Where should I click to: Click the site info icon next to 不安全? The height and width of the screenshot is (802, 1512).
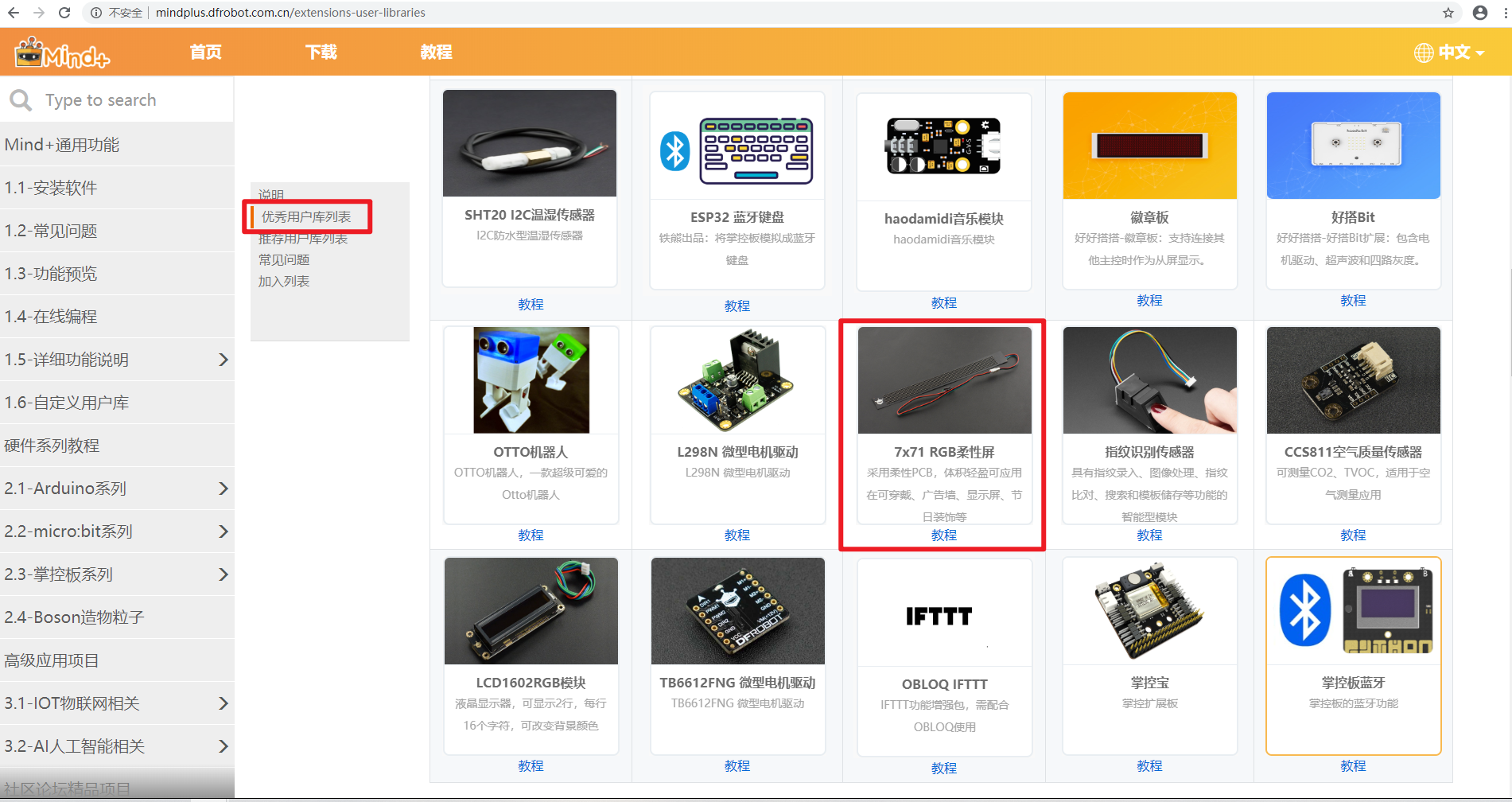pyautogui.click(x=95, y=13)
